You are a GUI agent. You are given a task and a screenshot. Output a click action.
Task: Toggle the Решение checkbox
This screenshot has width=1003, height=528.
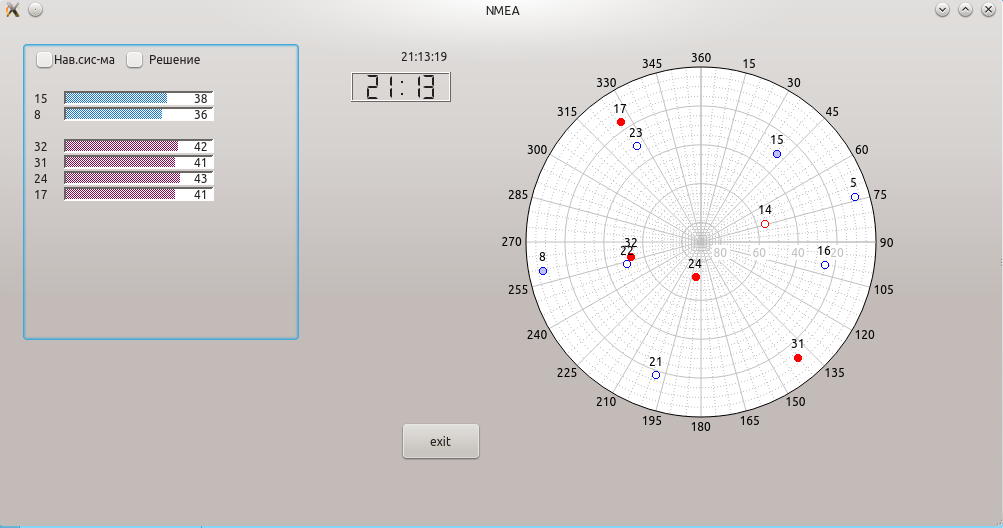(x=135, y=60)
